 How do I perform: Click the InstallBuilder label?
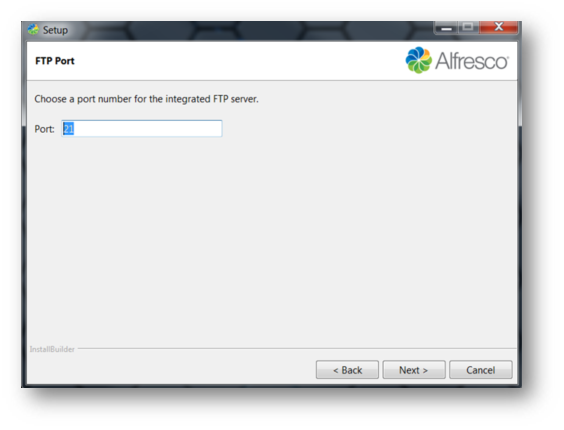coord(52,349)
